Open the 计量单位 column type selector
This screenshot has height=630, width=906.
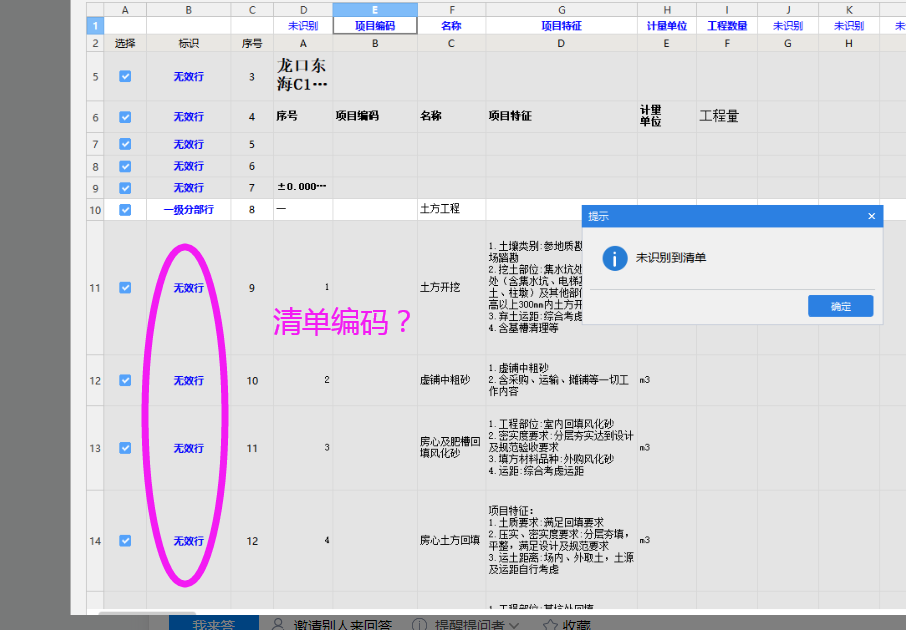(x=667, y=26)
